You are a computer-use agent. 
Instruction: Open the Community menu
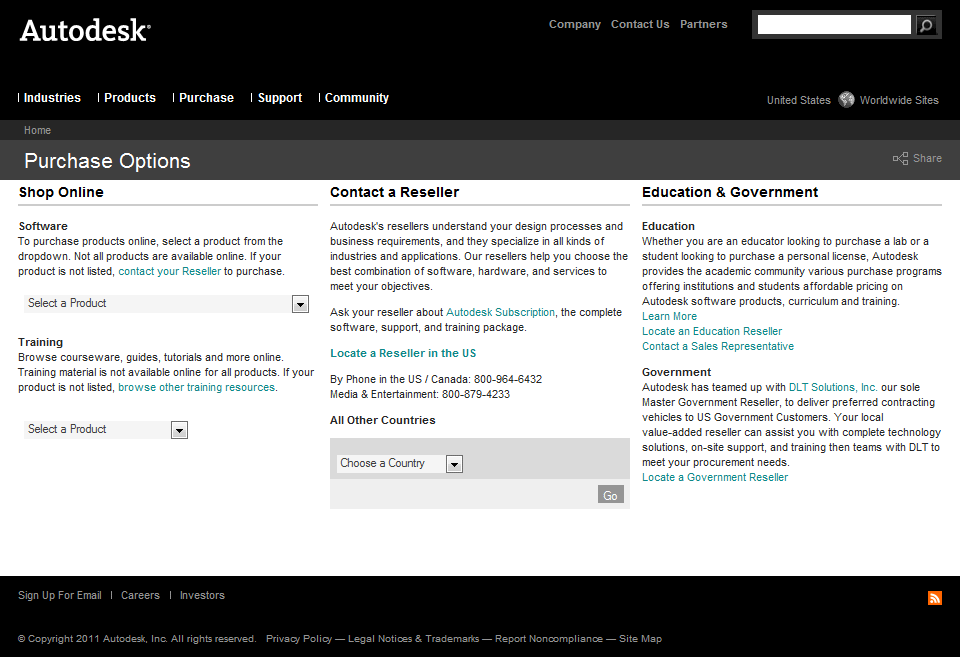(357, 98)
